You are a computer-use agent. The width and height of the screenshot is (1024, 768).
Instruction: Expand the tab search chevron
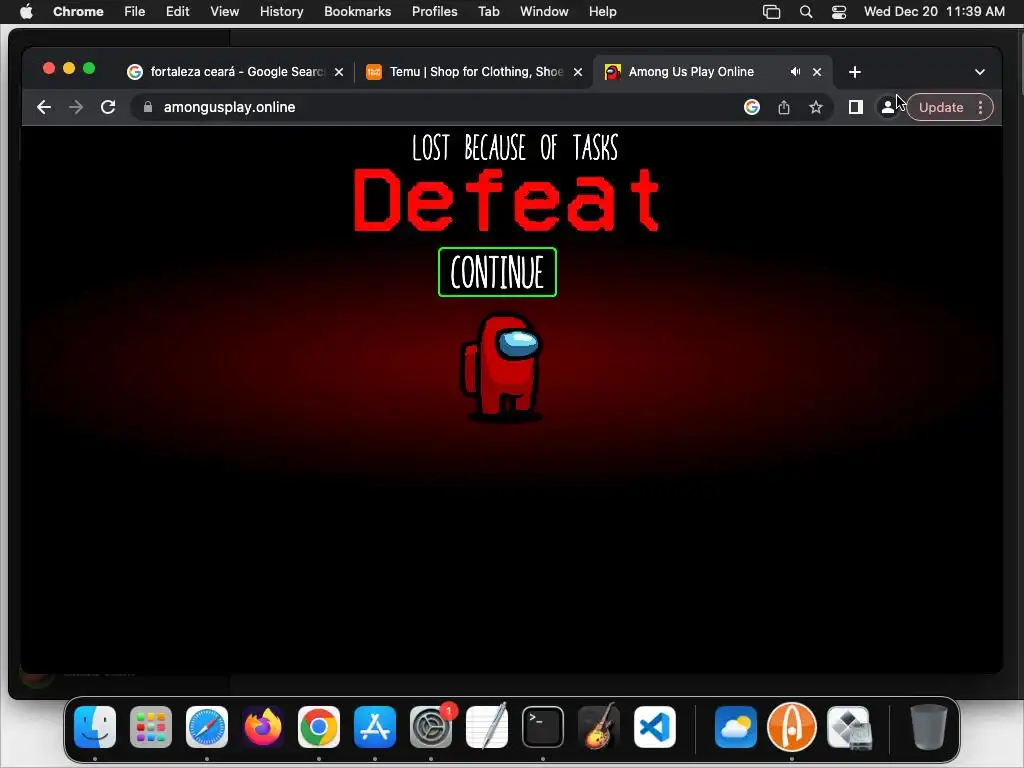pyautogui.click(x=980, y=72)
